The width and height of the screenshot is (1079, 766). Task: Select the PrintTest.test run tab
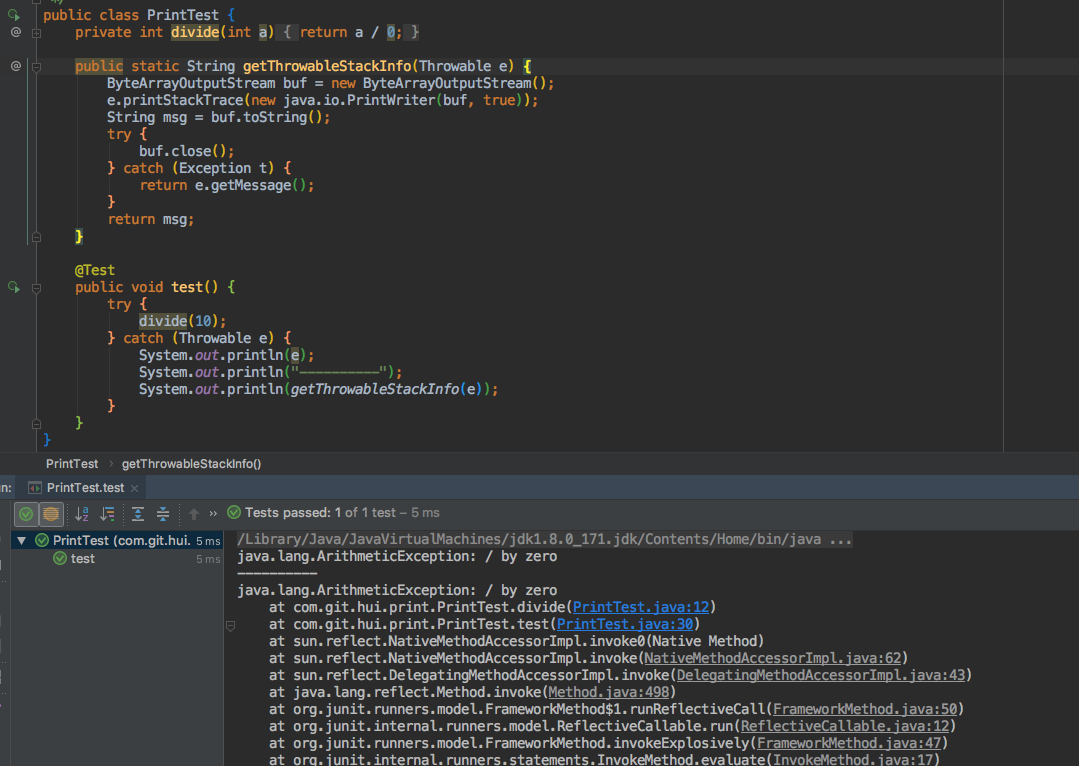85,487
